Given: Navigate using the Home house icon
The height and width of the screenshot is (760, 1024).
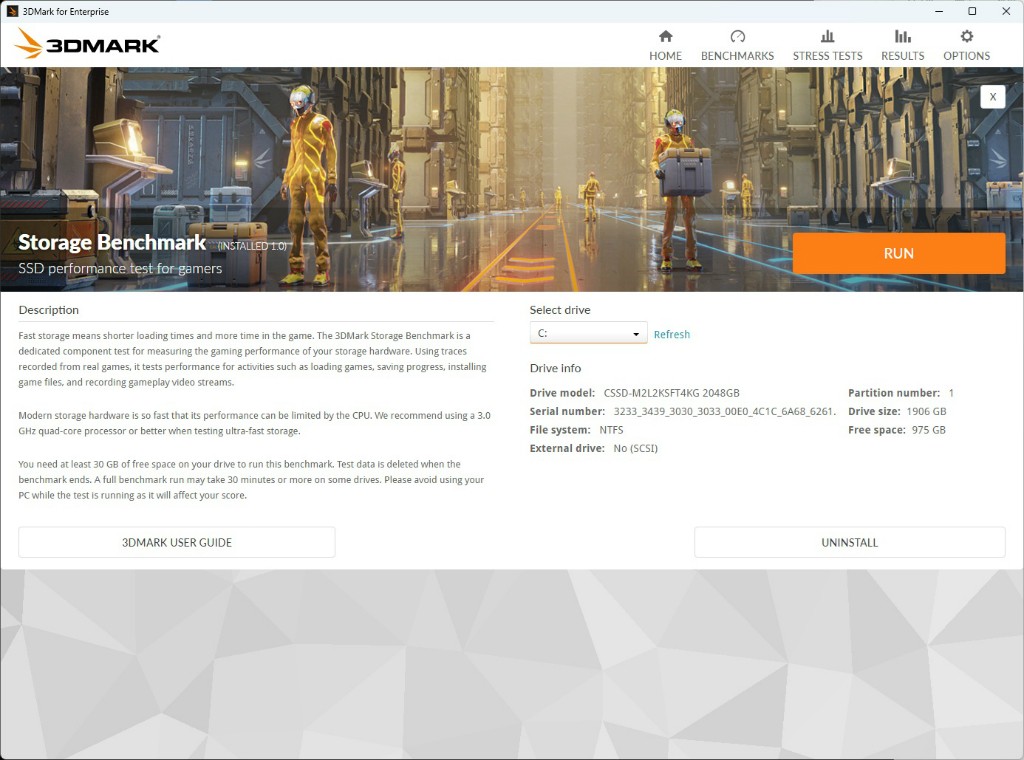Looking at the screenshot, I should pyautogui.click(x=665, y=36).
